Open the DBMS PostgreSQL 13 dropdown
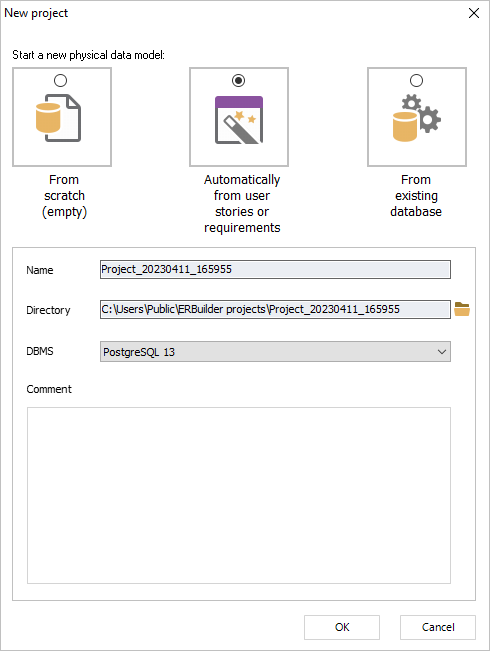The width and height of the screenshot is (490, 651). pos(275,352)
